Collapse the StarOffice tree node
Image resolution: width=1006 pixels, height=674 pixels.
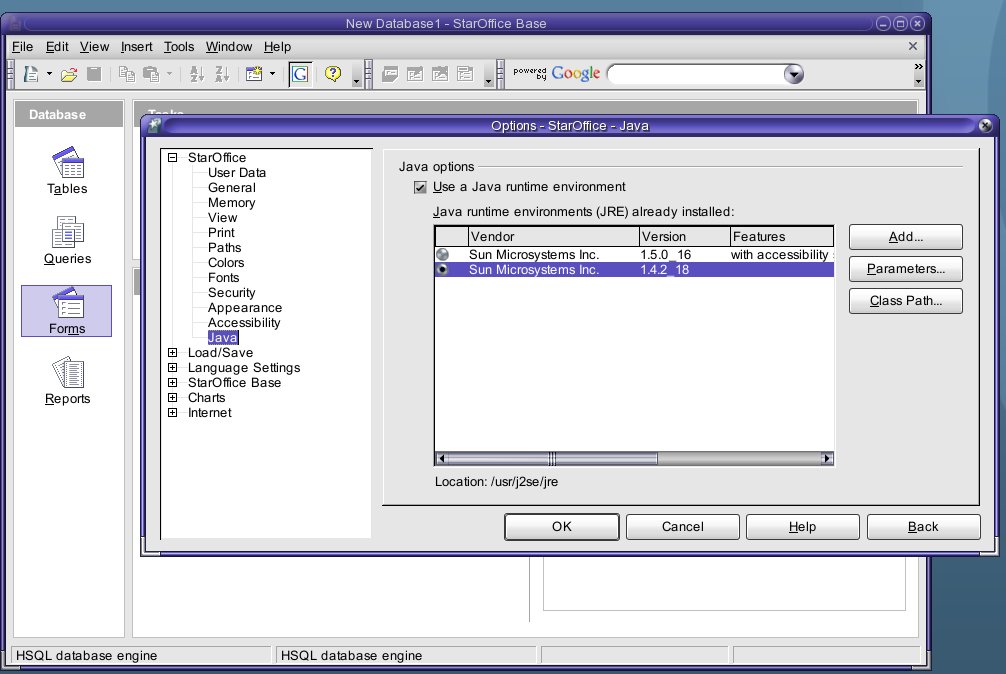[x=173, y=158]
